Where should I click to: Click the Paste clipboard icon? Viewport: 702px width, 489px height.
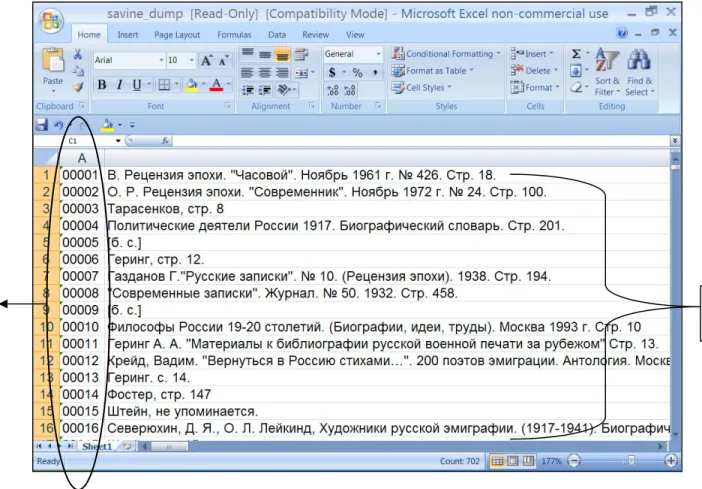coord(53,60)
